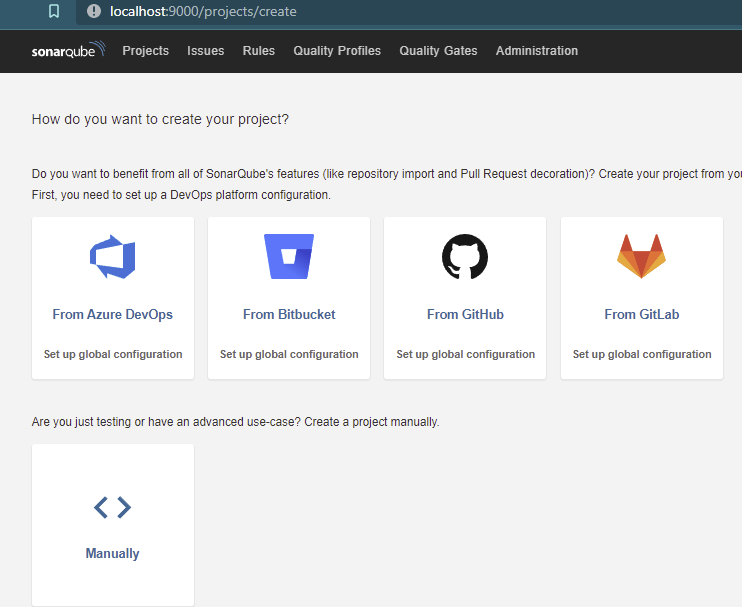Set up global configuration for Azure DevOps

coord(113,354)
